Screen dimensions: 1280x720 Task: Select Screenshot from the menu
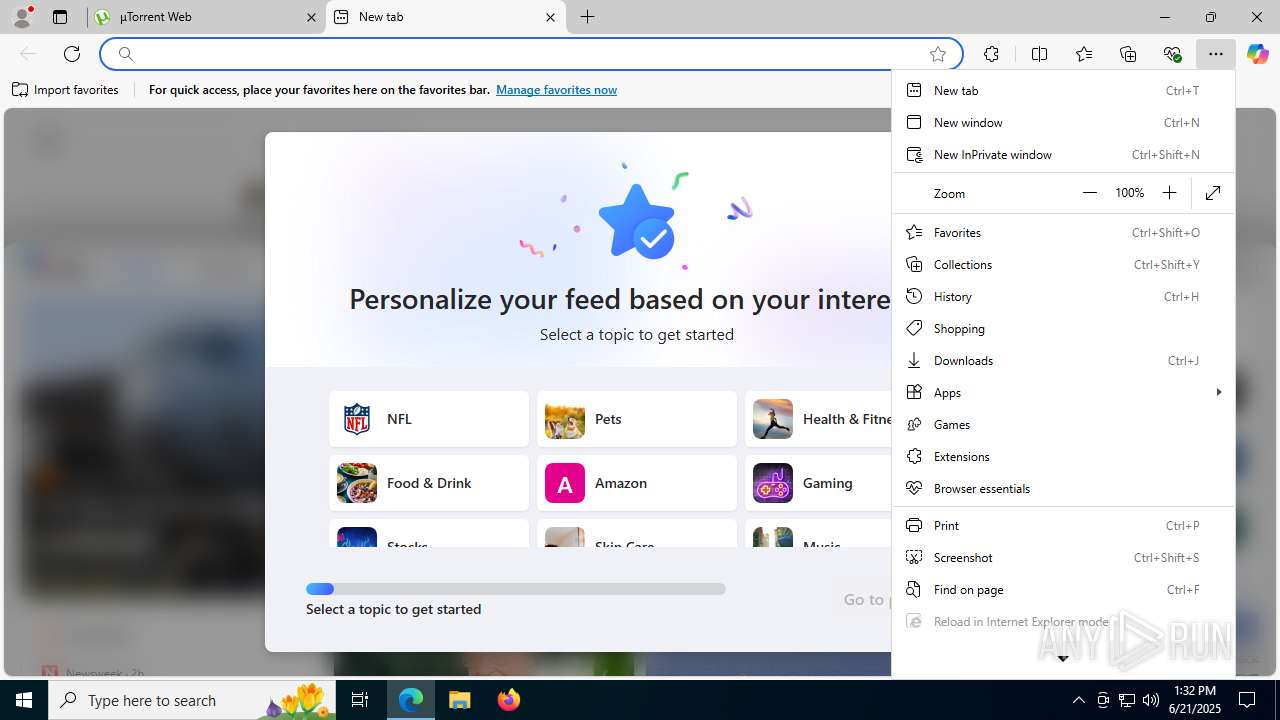(x=1063, y=557)
